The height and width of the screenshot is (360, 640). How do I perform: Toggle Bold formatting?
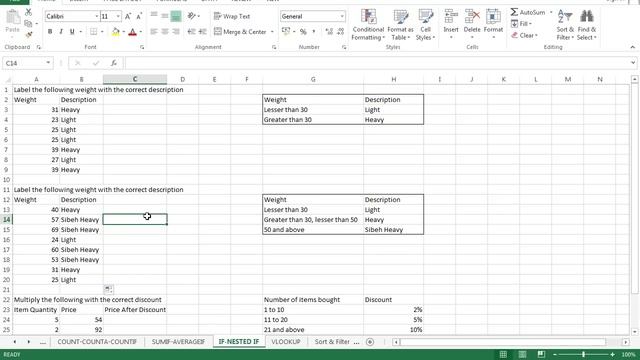coord(50,31)
